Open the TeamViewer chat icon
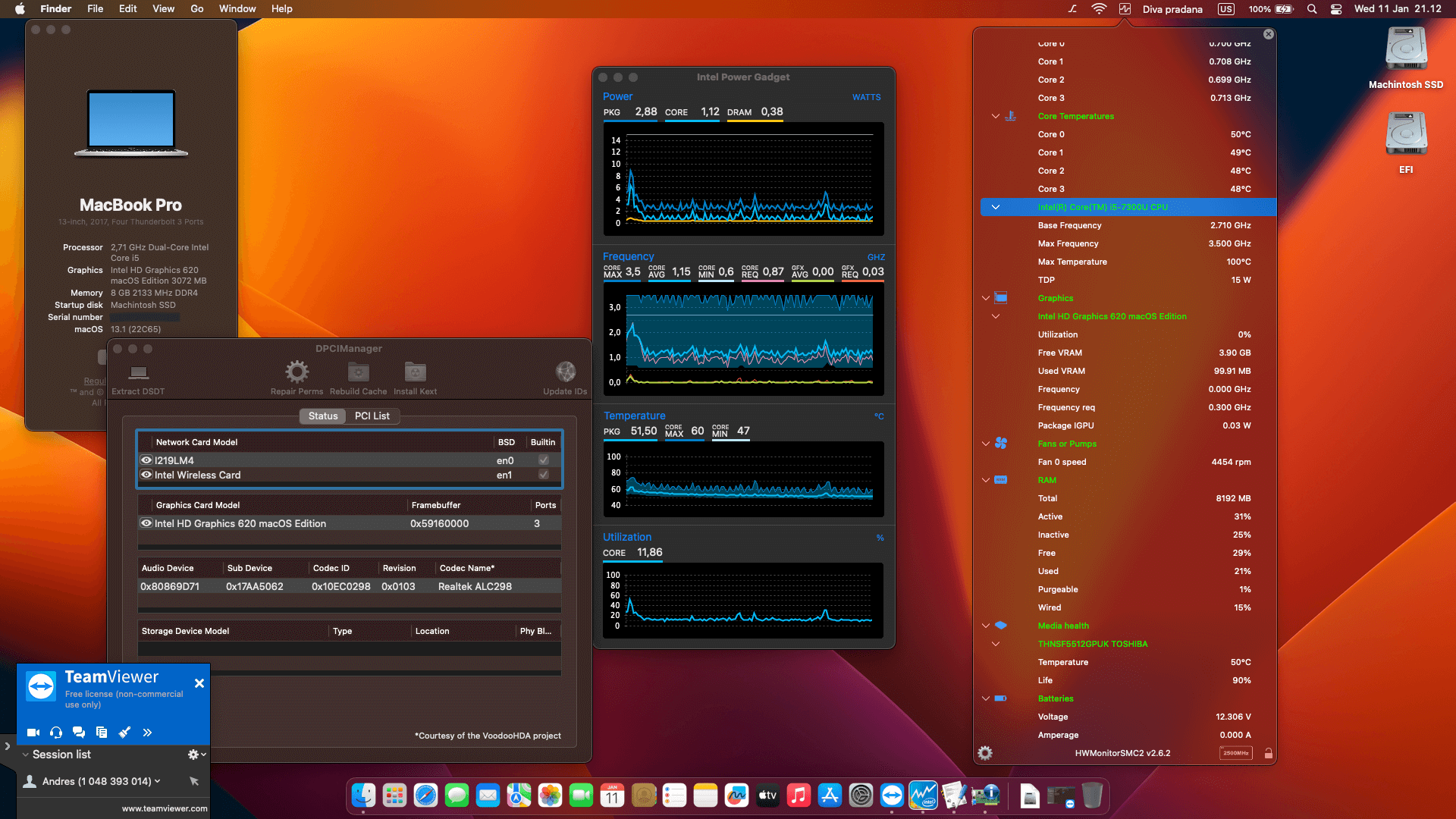The image size is (1456, 819). (79, 733)
